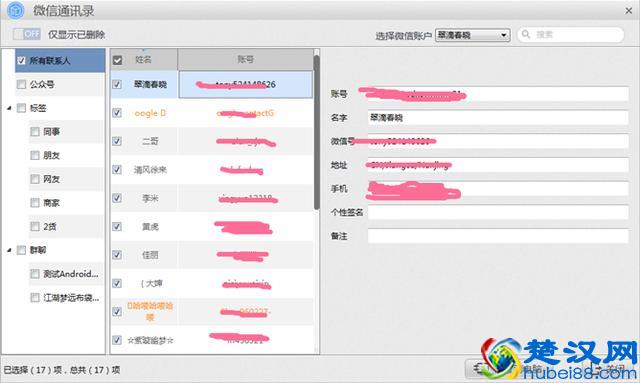Click the 个性签名 detail field
Image resolution: width=640 pixels, height=383 pixels.
(498, 212)
